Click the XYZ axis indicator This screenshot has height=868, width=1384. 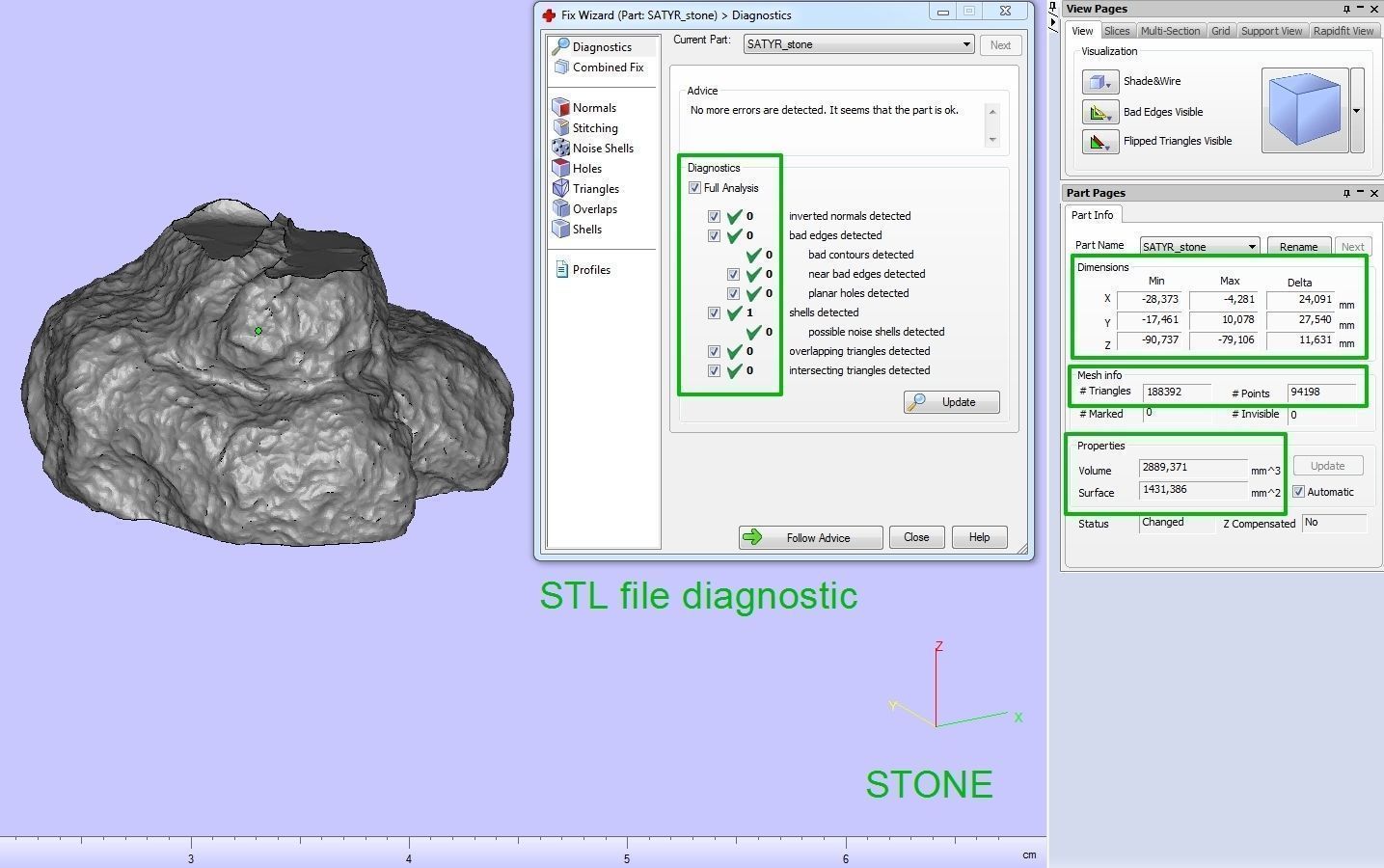point(955,686)
